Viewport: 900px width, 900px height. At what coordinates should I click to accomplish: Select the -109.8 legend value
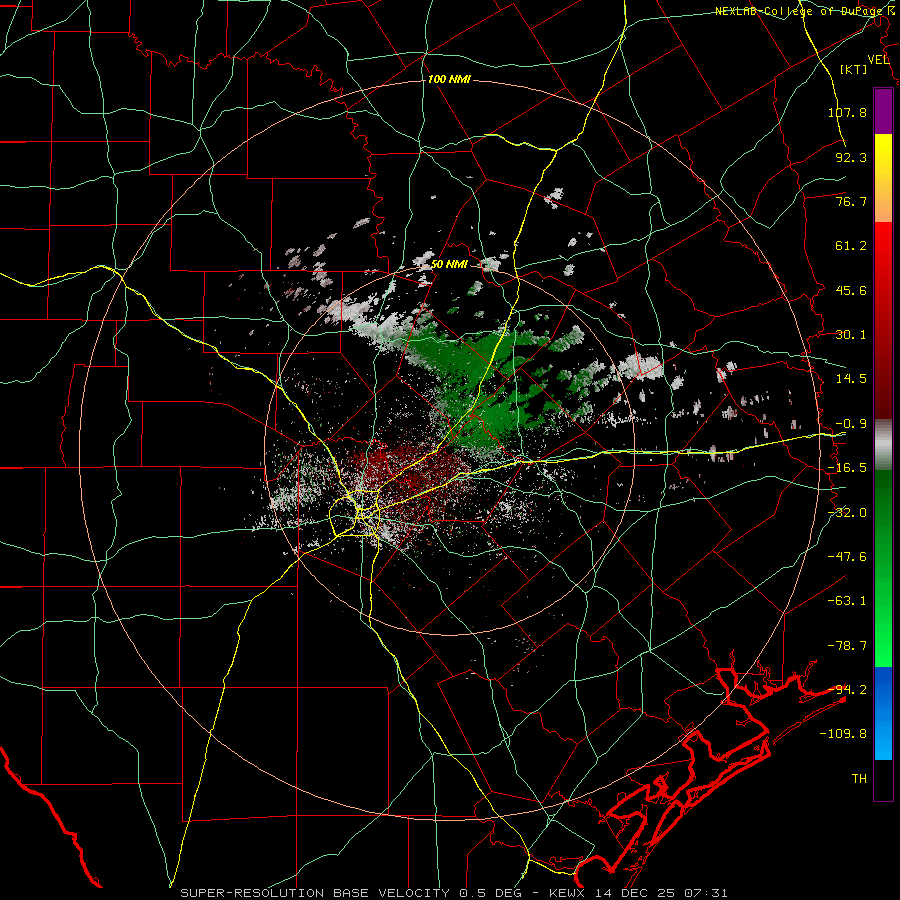pos(843,734)
